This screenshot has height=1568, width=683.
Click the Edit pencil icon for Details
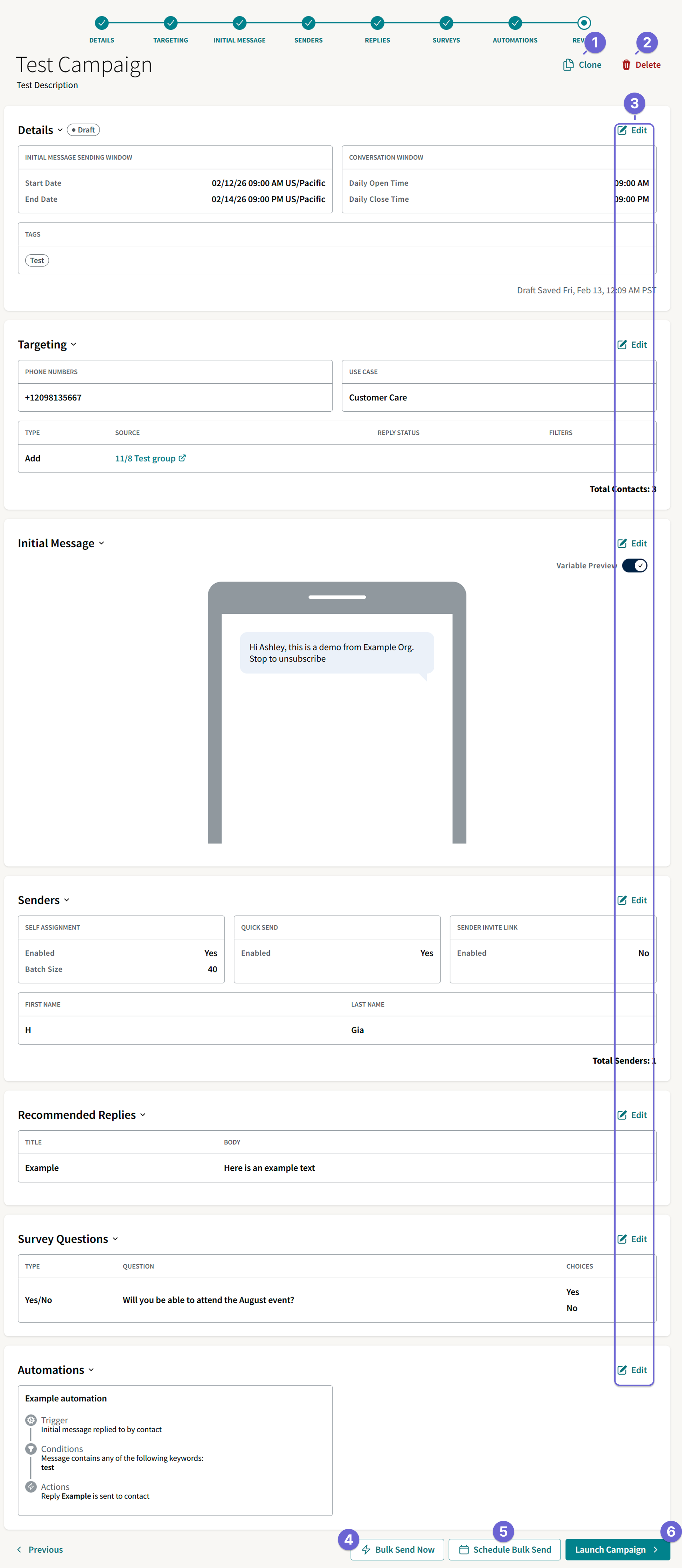click(622, 130)
